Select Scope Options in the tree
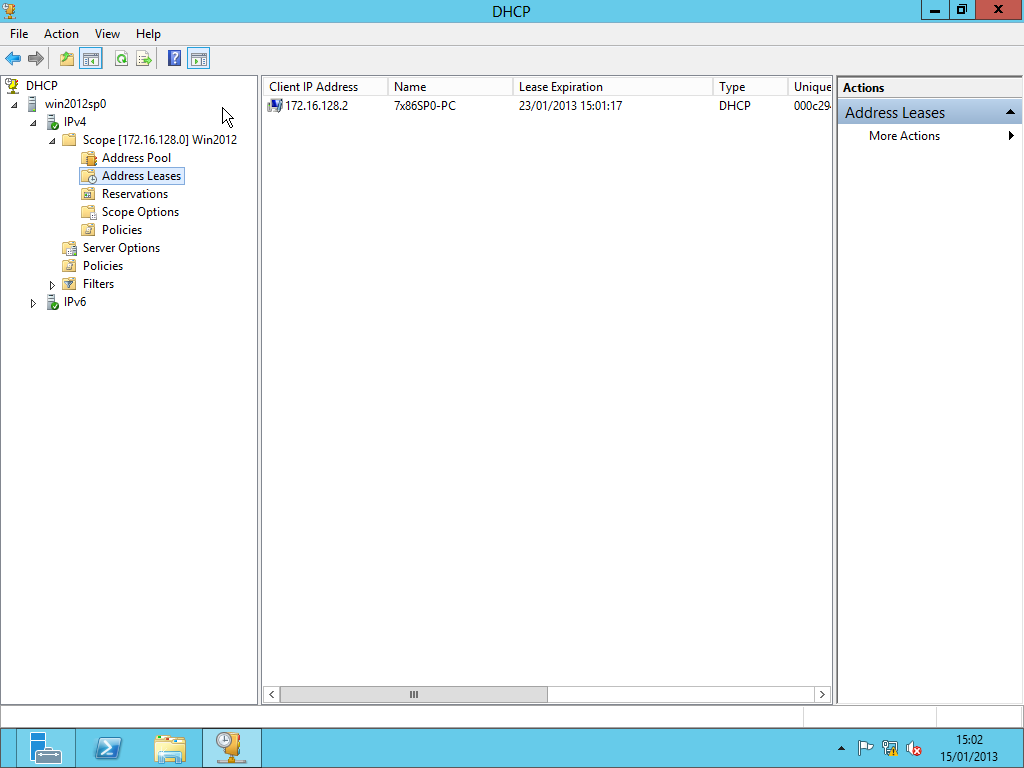Image resolution: width=1024 pixels, height=768 pixels. [140, 212]
